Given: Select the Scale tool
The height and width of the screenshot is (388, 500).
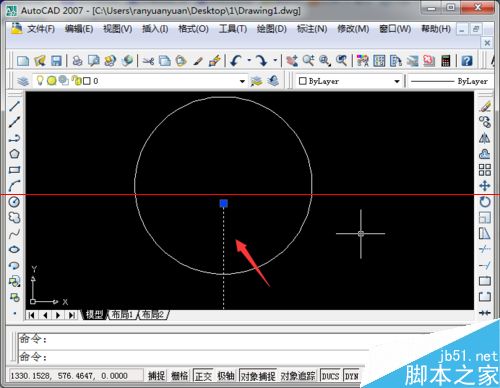Looking at the screenshot, I should [485, 218].
